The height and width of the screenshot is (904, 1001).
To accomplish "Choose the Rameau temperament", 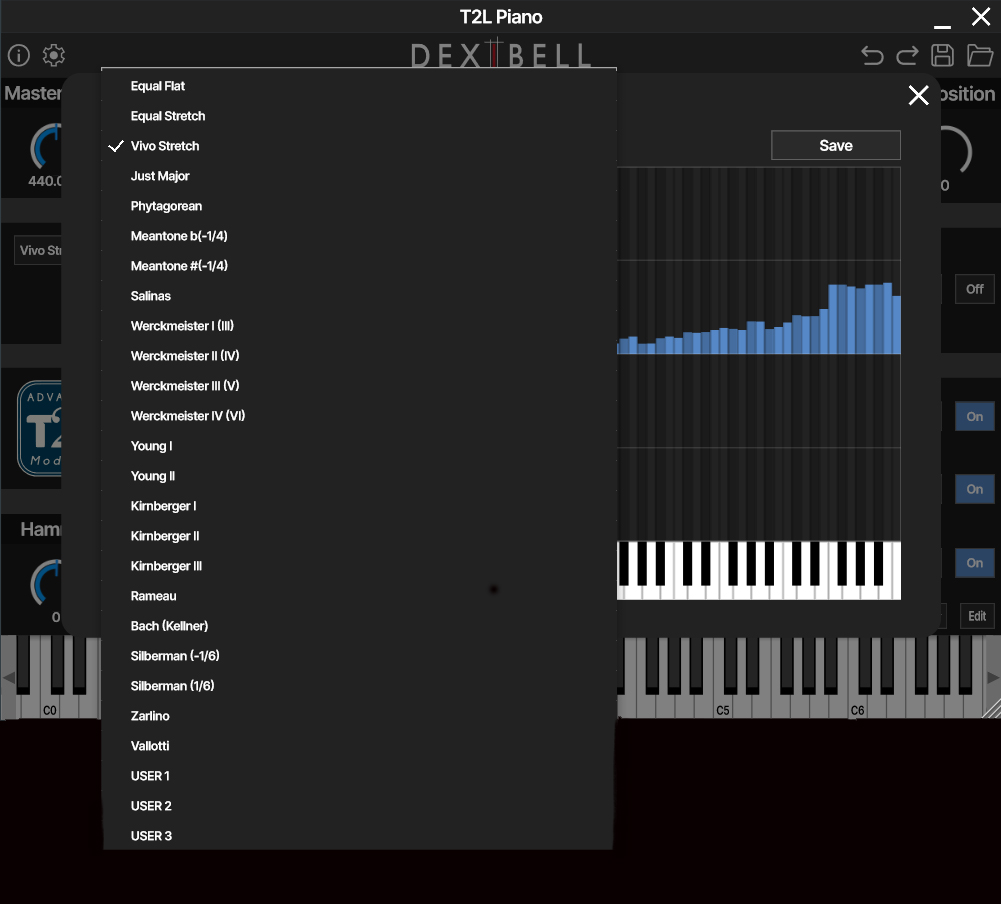I will pos(358,596).
